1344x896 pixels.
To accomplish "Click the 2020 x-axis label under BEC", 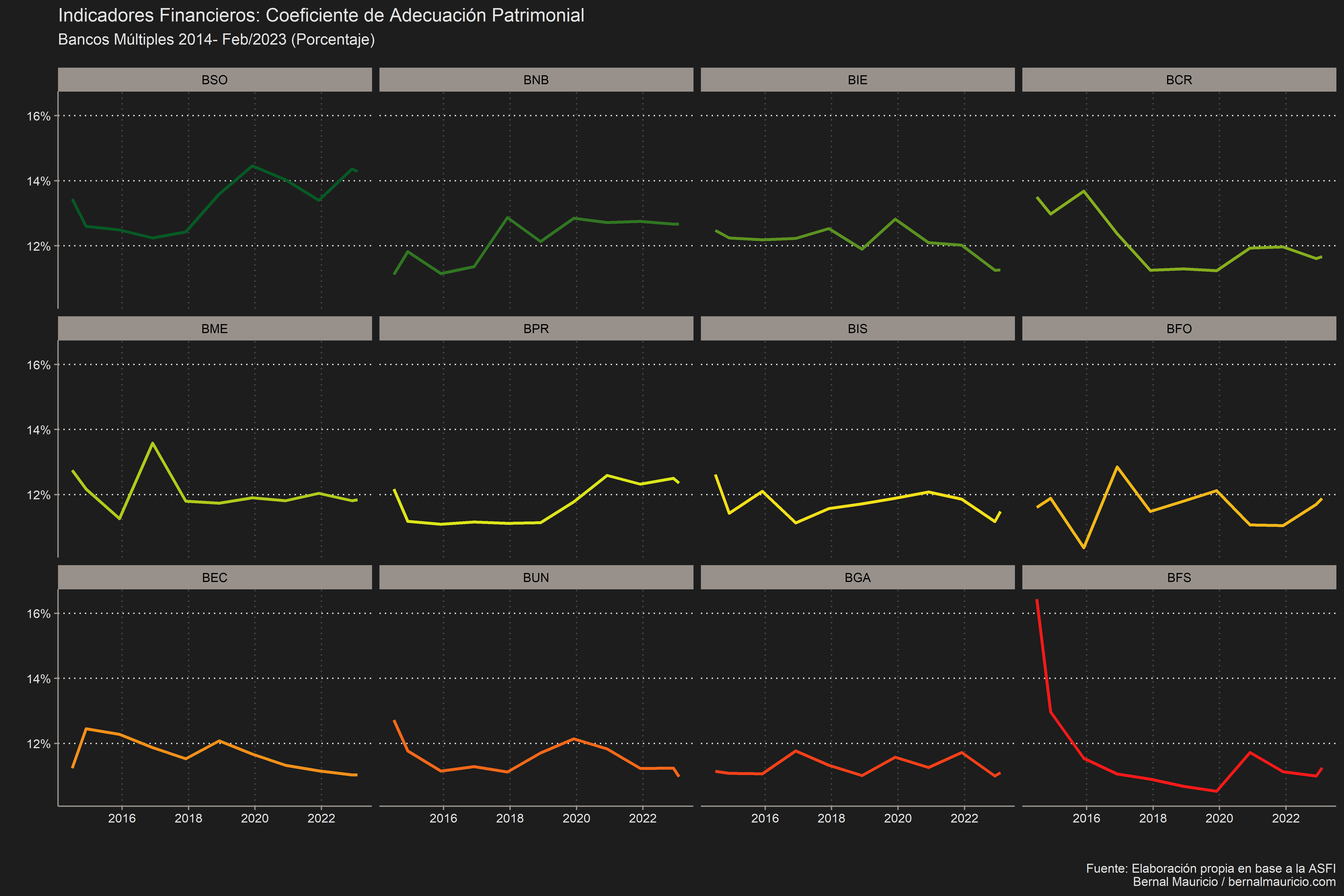I will click(x=255, y=818).
